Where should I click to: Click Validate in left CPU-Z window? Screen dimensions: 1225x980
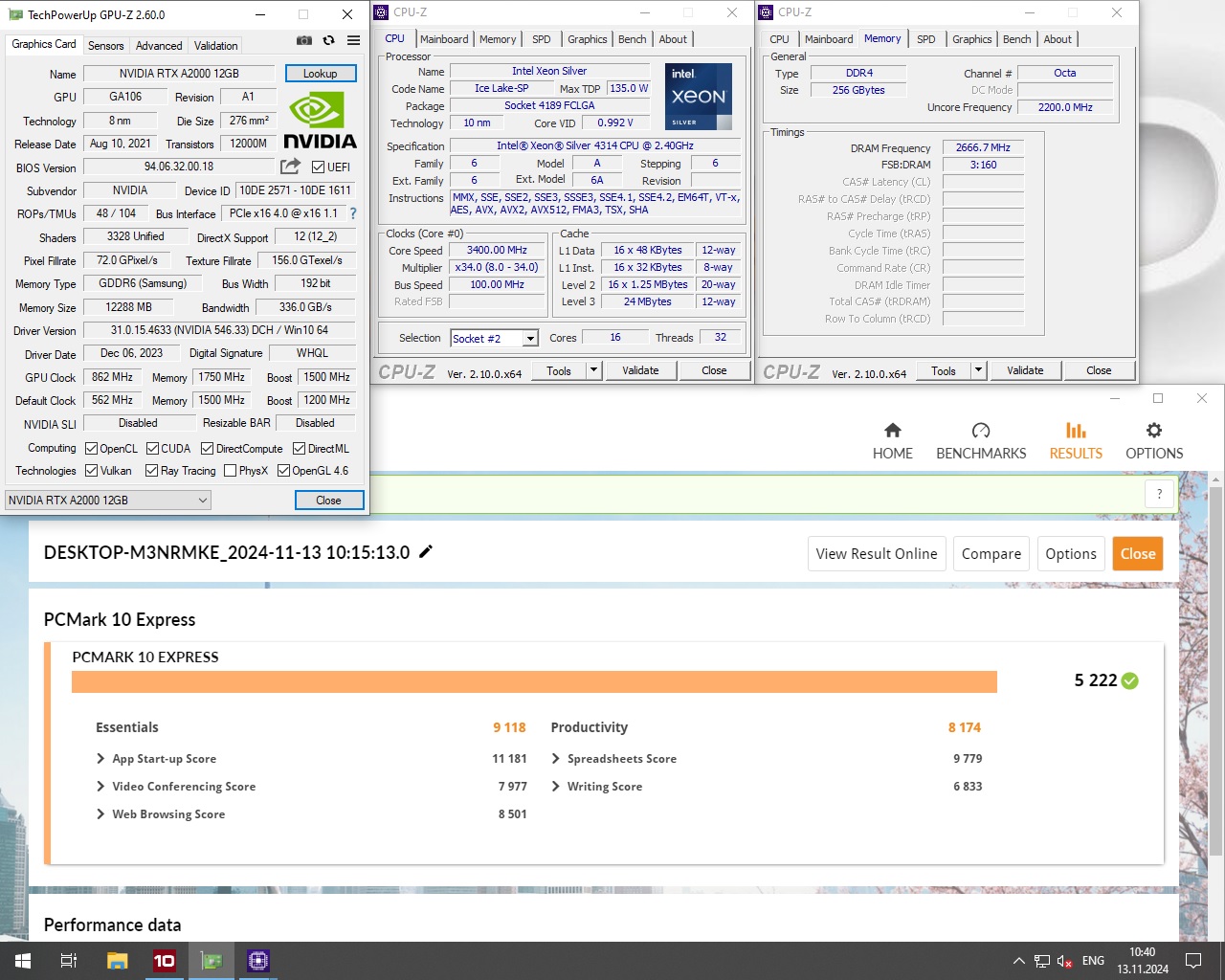pos(640,370)
